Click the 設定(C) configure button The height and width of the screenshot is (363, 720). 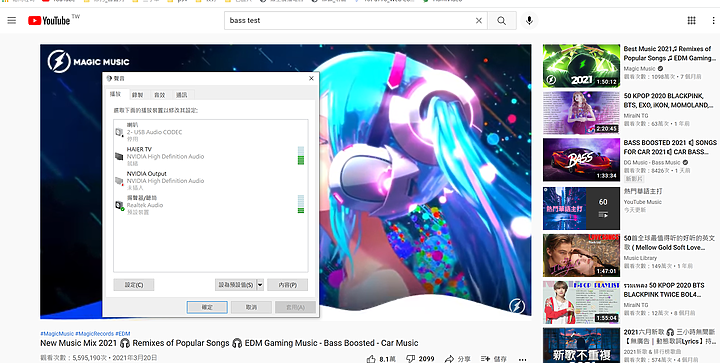click(x=134, y=285)
